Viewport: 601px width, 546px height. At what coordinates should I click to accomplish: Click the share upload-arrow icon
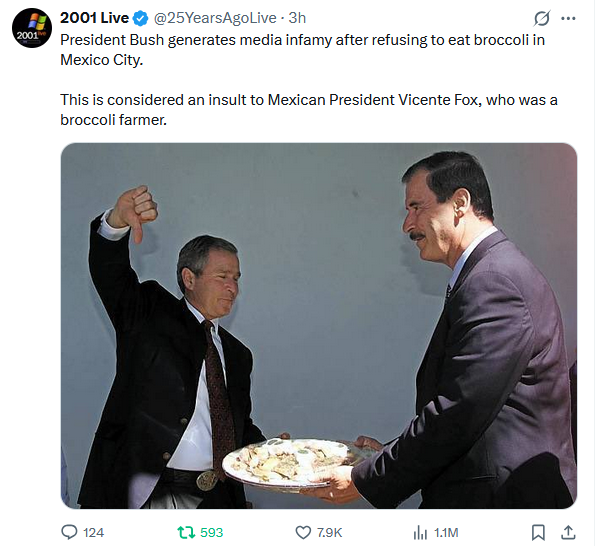tap(568, 532)
